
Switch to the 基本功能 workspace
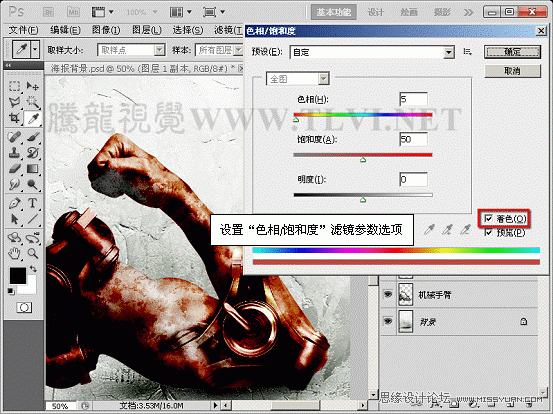pyautogui.click(x=334, y=12)
